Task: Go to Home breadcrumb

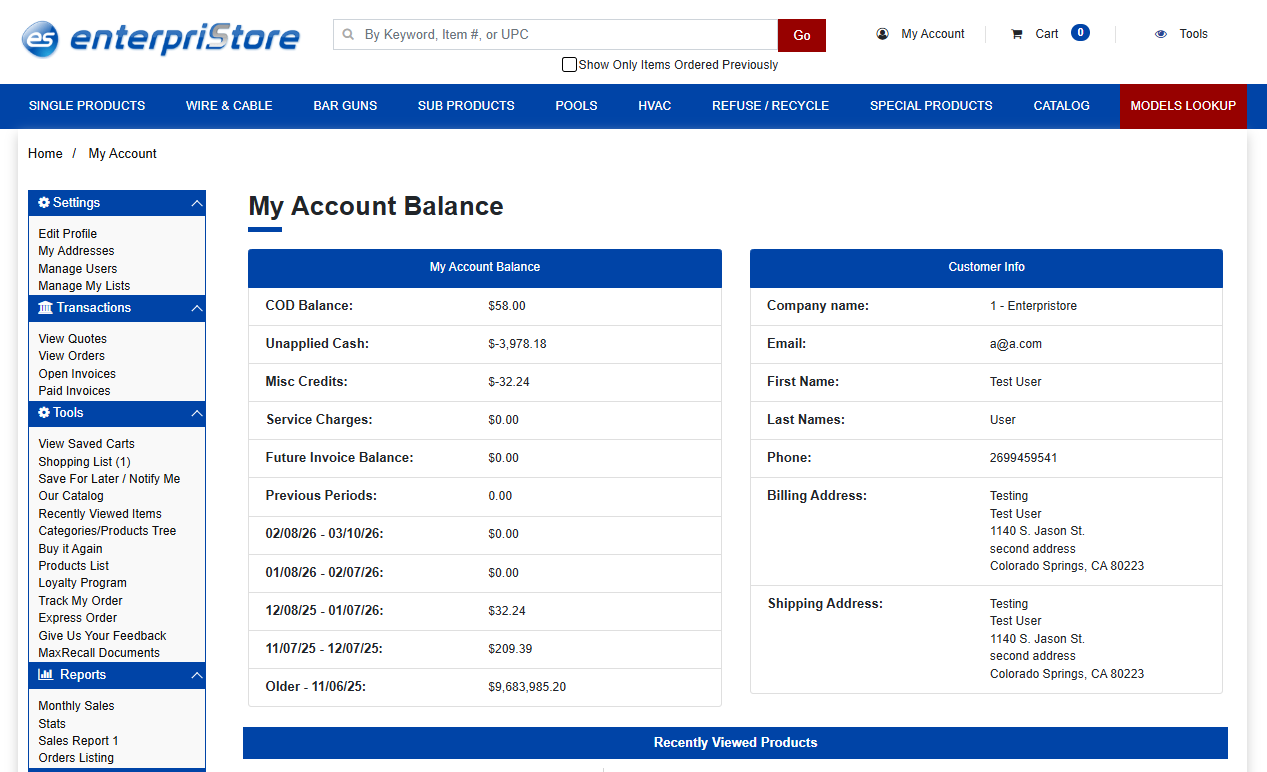Action: (x=45, y=154)
